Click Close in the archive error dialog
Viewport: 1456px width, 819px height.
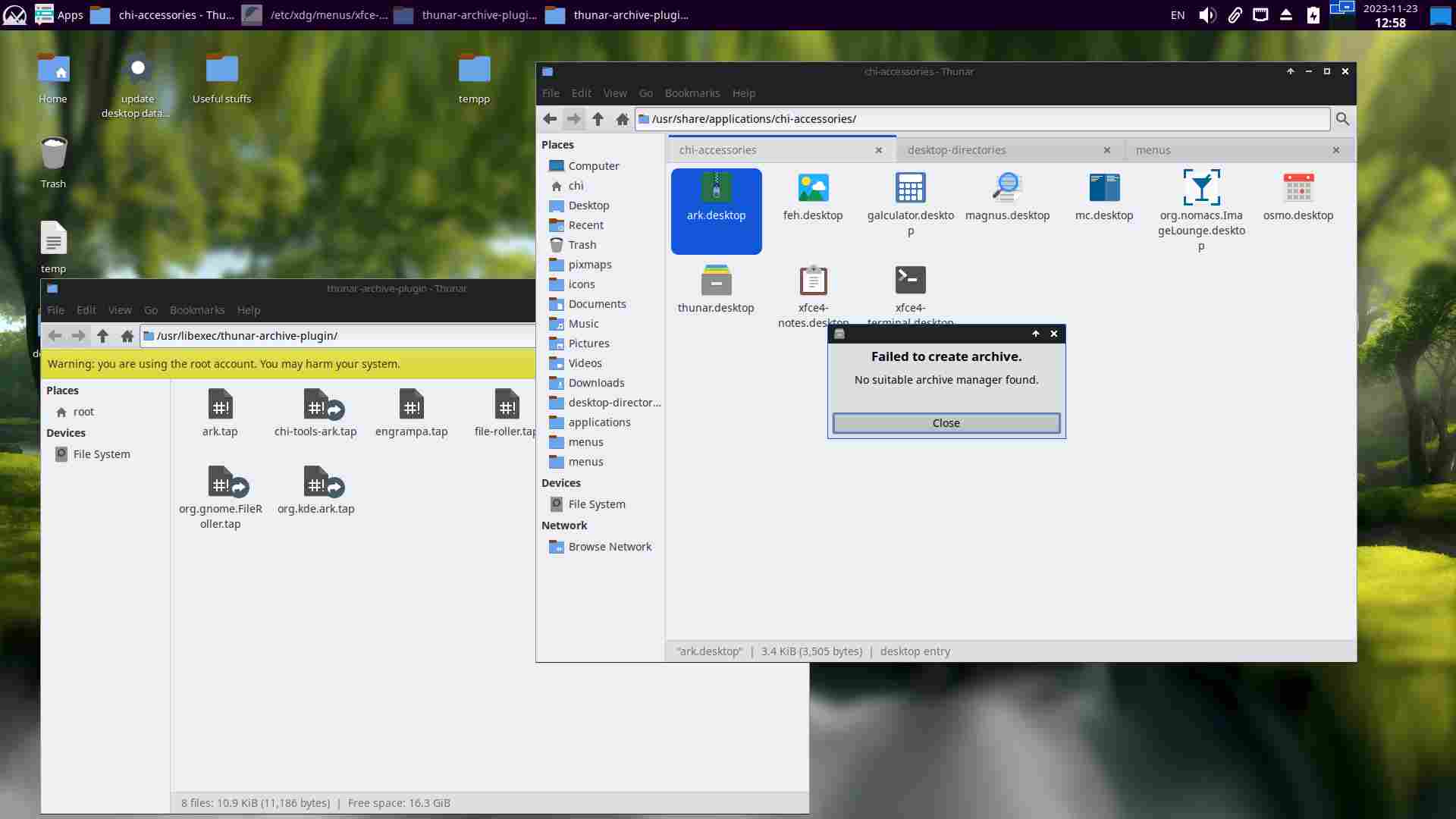click(x=946, y=423)
